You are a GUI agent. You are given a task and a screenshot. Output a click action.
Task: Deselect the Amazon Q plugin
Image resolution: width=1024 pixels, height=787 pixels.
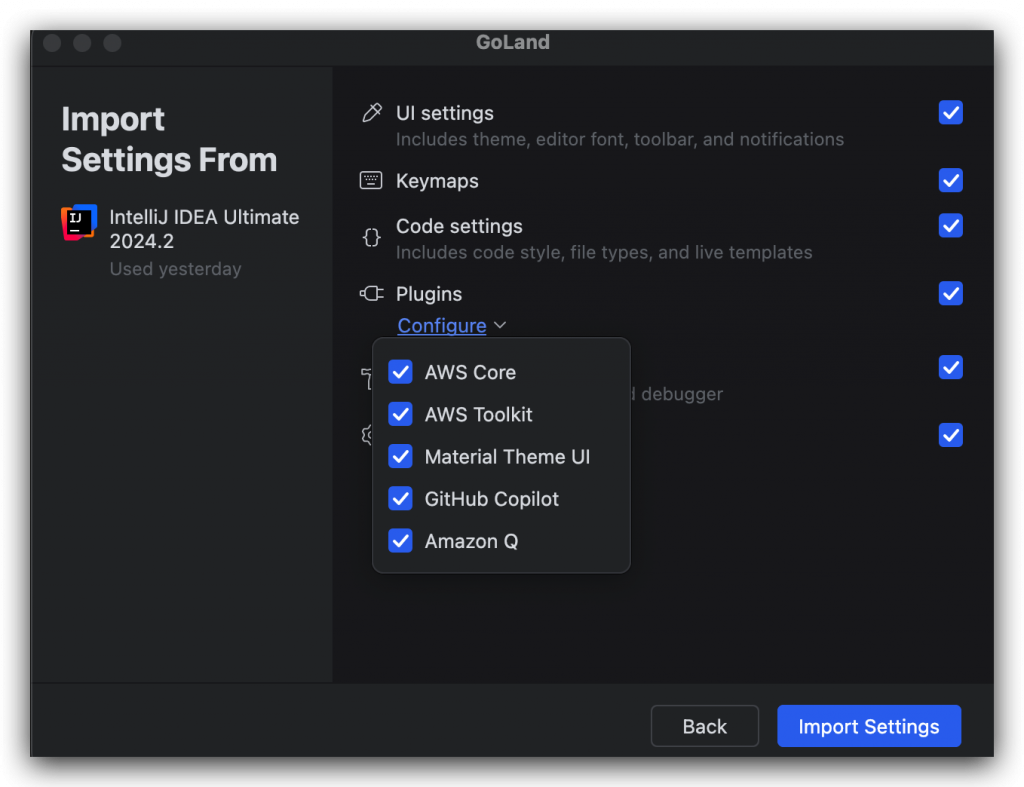pos(401,541)
